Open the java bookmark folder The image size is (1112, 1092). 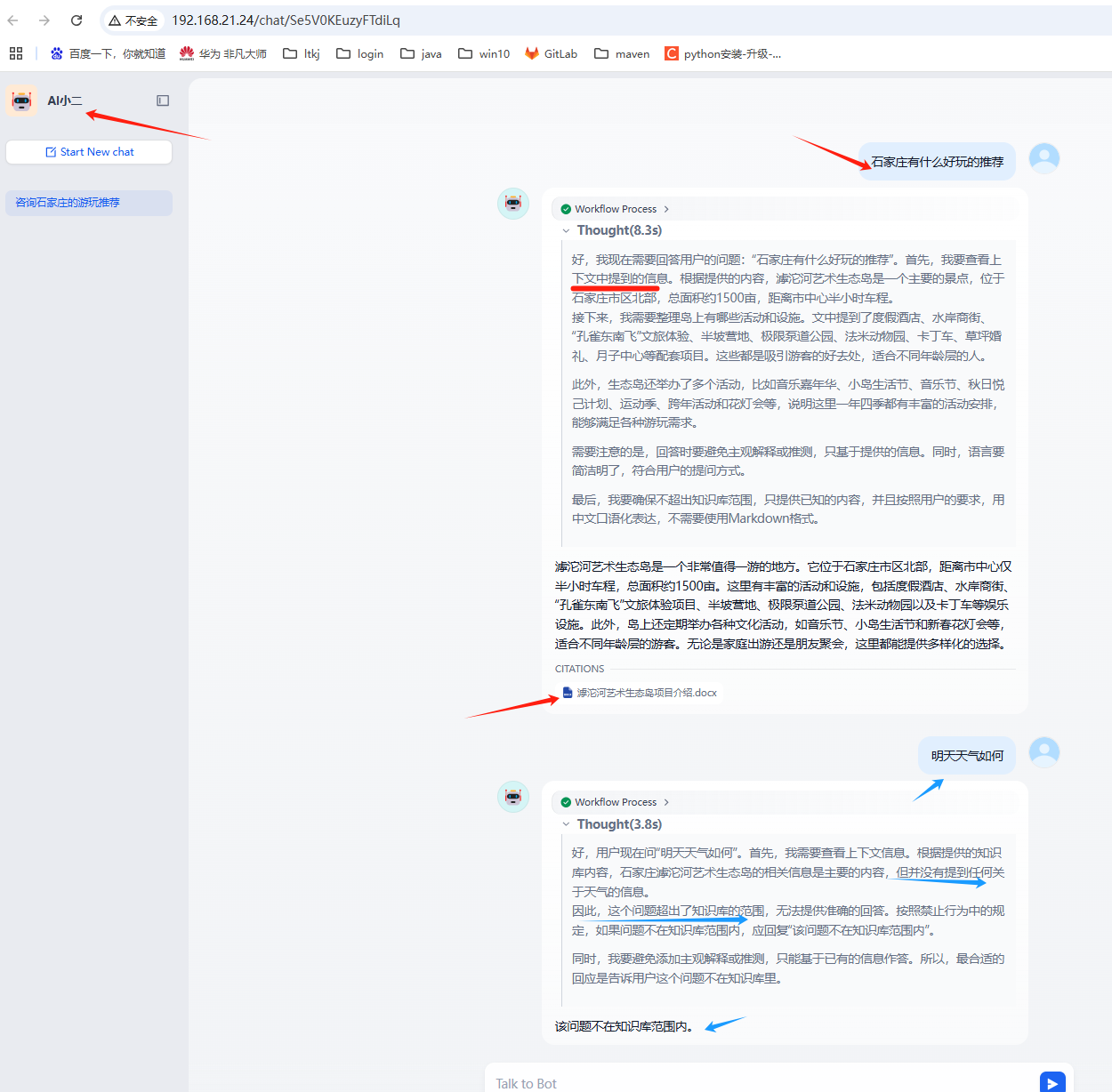pyautogui.click(x=421, y=53)
